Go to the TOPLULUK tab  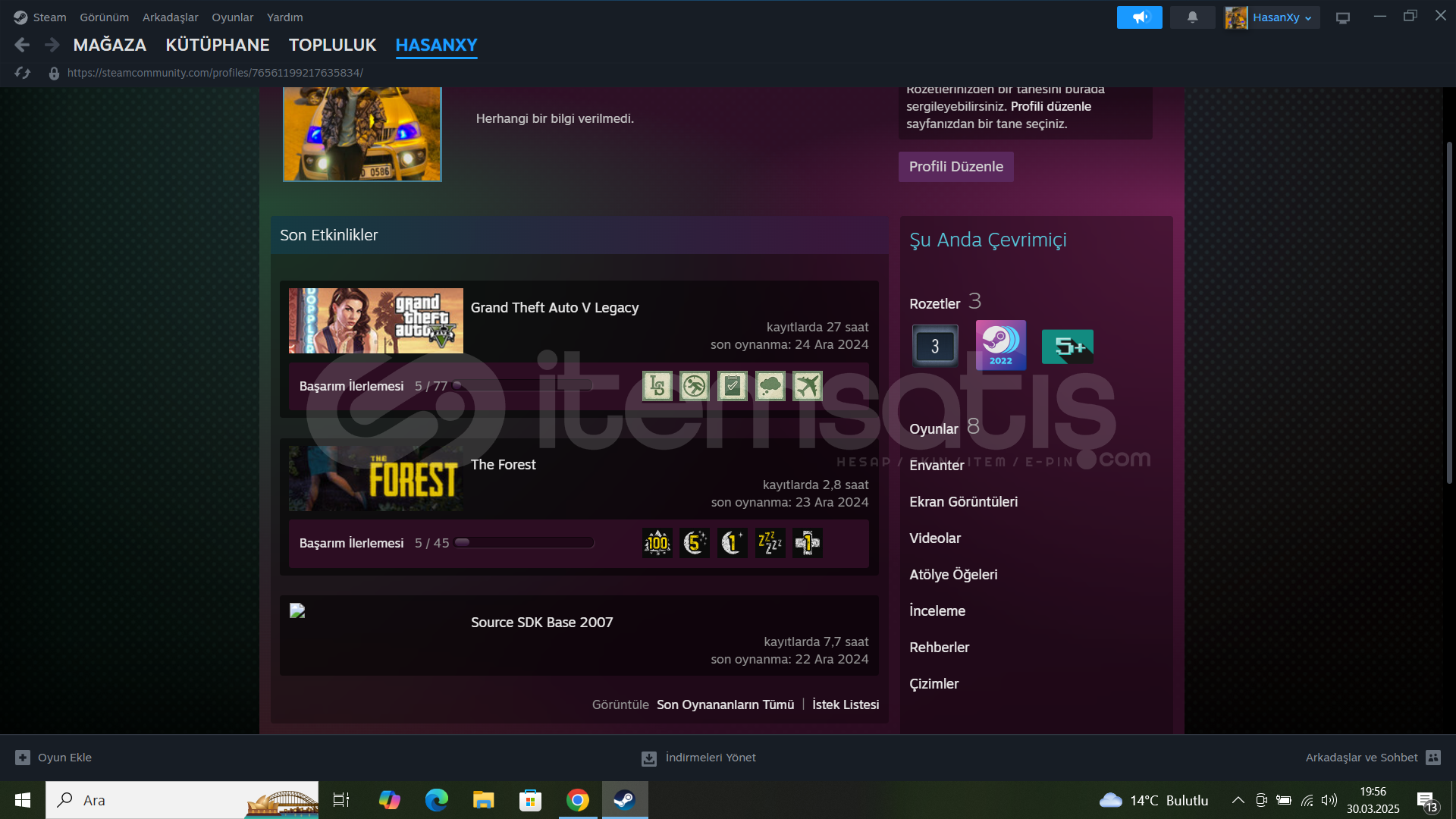332,45
